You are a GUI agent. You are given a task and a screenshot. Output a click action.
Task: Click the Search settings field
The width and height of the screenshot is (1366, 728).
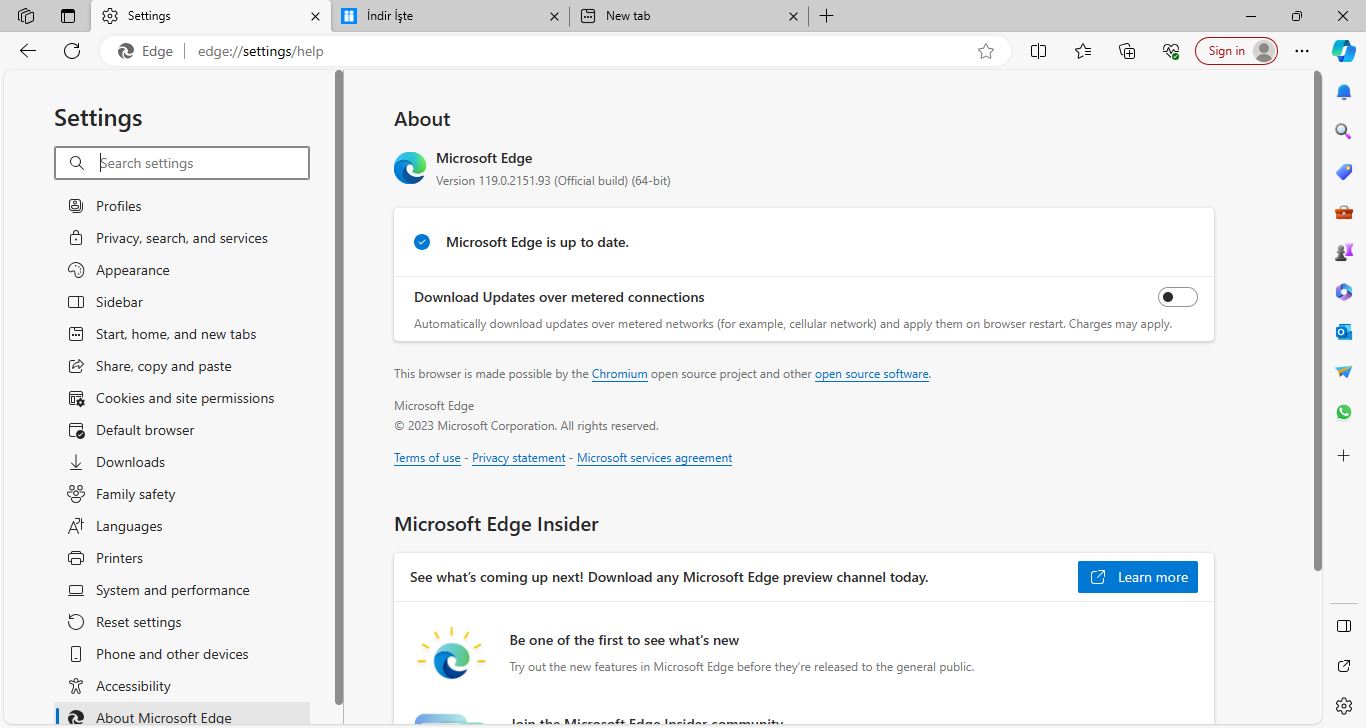(182, 163)
